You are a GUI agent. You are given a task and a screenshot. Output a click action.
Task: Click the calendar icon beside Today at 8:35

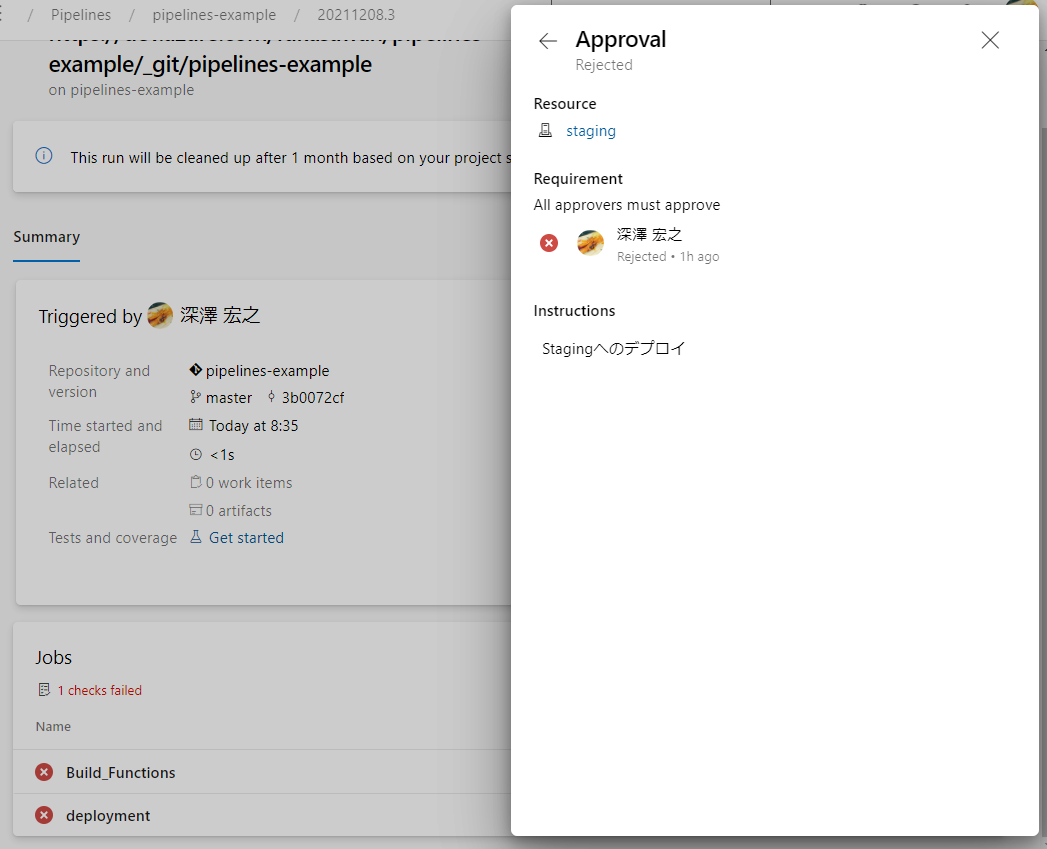point(196,424)
